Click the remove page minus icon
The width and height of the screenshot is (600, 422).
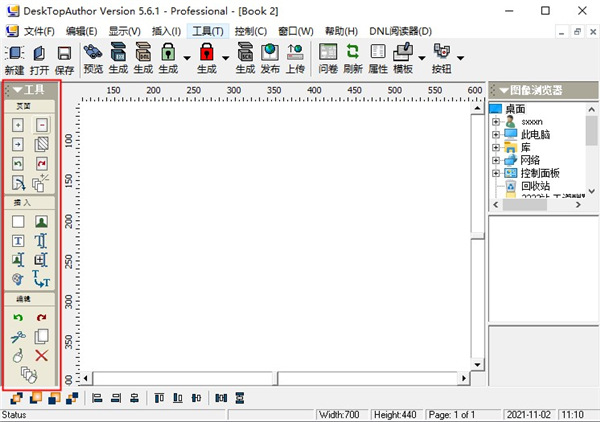[x=42, y=125]
